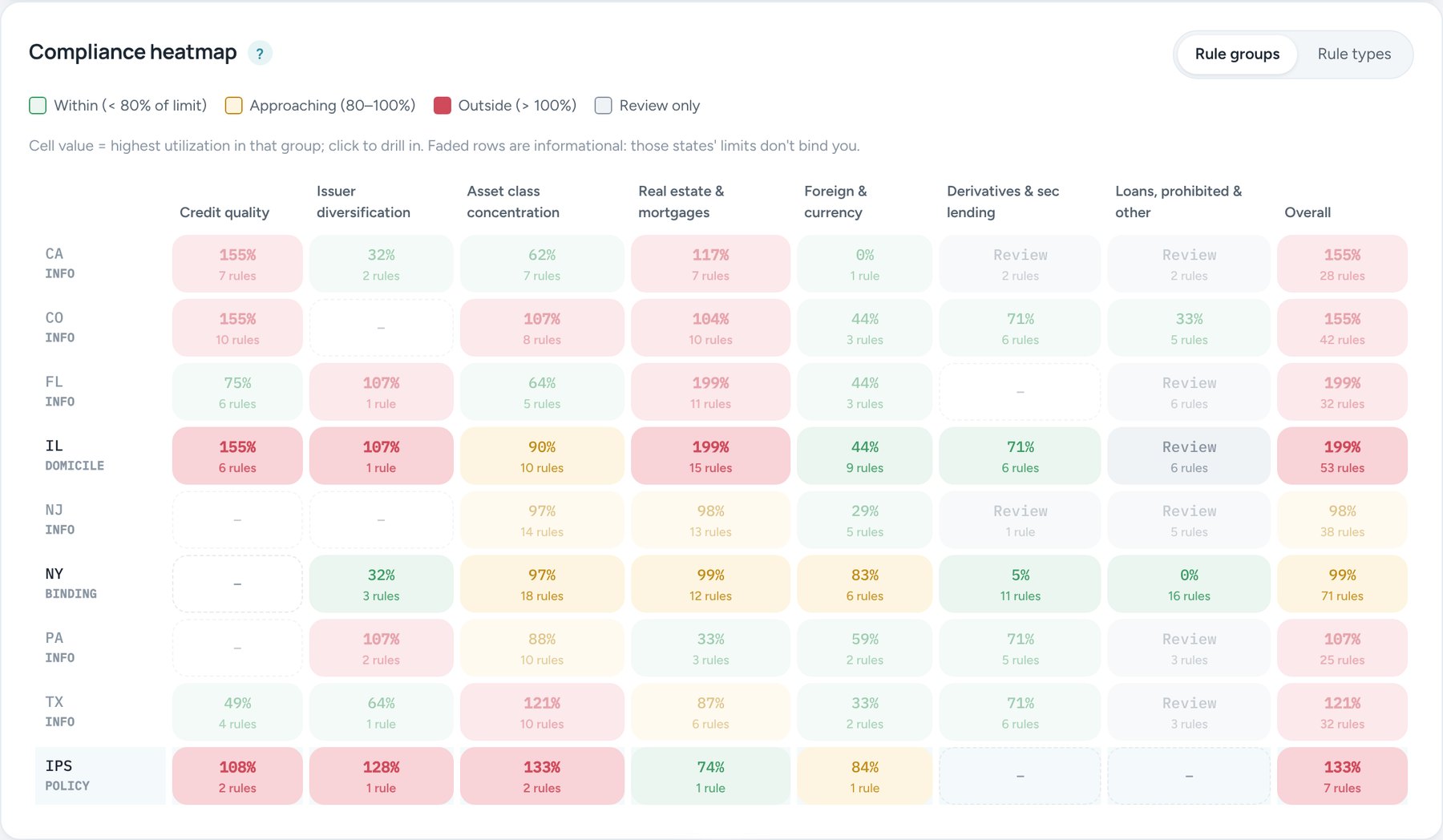Screen dimensions: 1443x840
Task: Drill into NY Overall 99% cell
Action: (x=1342, y=584)
